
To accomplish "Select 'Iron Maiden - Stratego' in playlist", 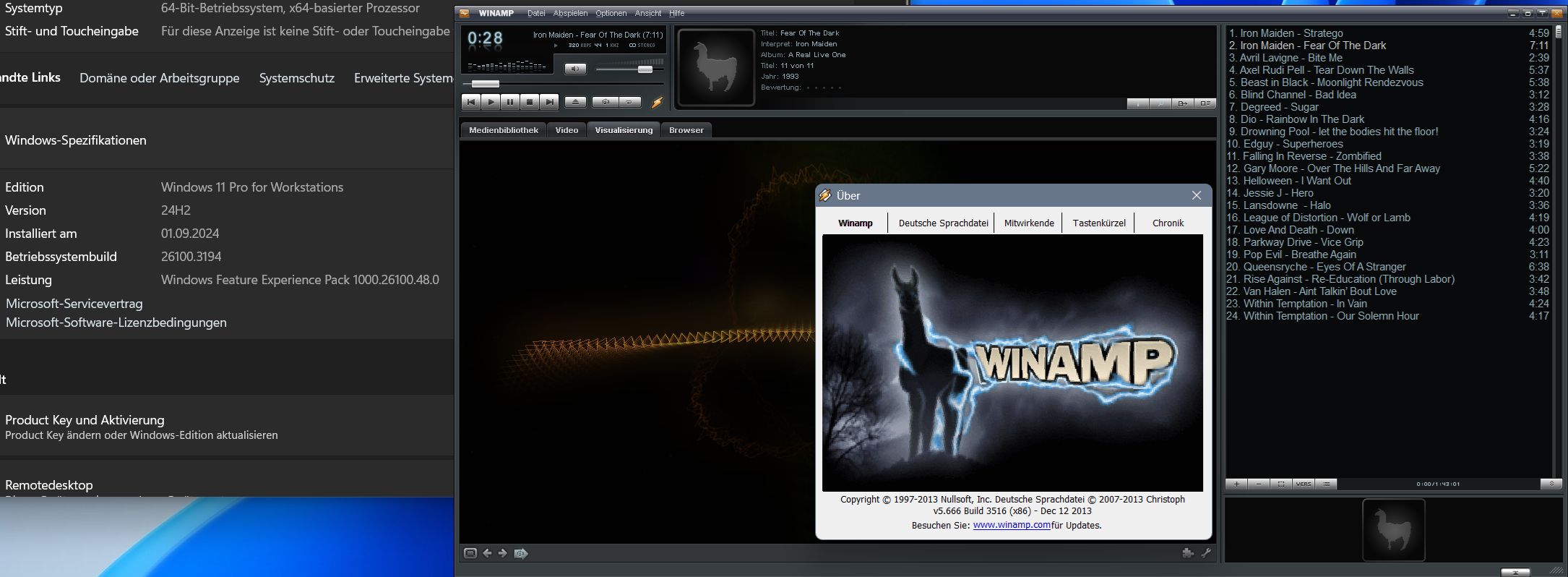I will click(1387, 33).
